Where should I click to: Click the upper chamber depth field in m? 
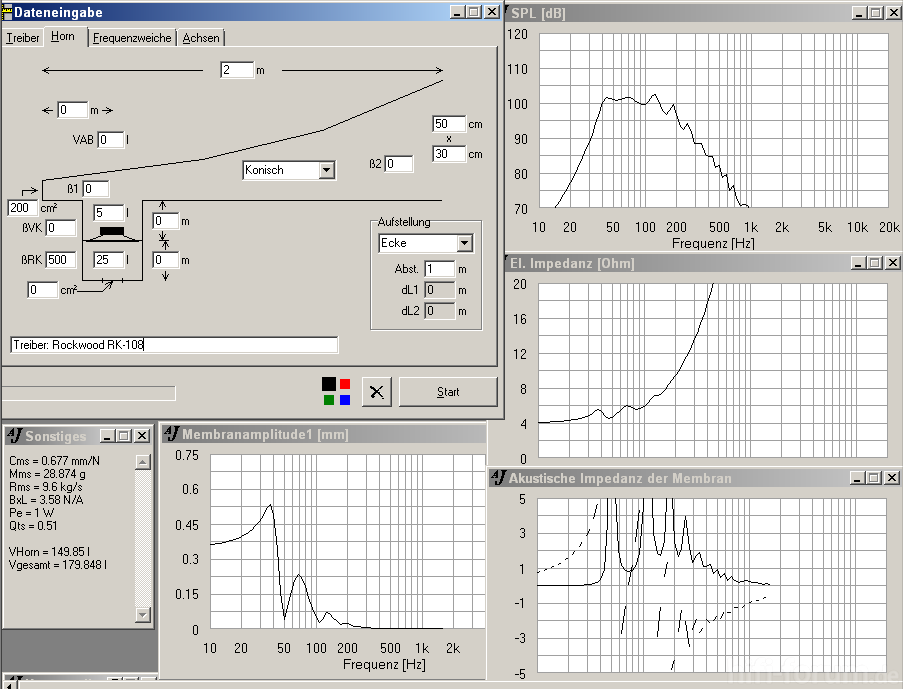(x=166, y=221)
